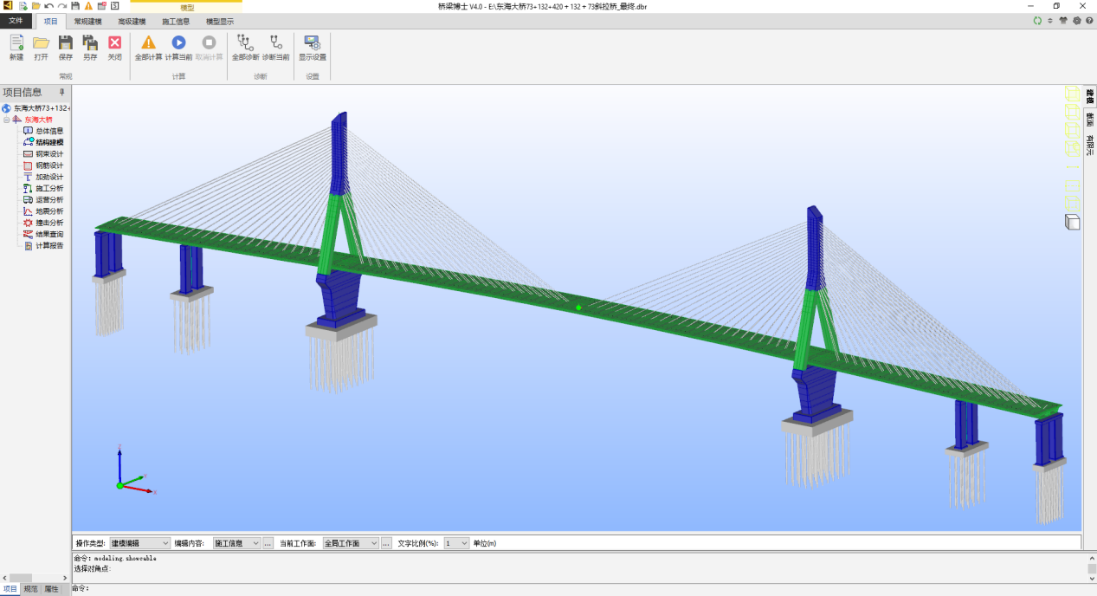Viewport: 1097px width, 596px height.
Task: Select the 属性 tab at bottom left
Action: (51, 589)
